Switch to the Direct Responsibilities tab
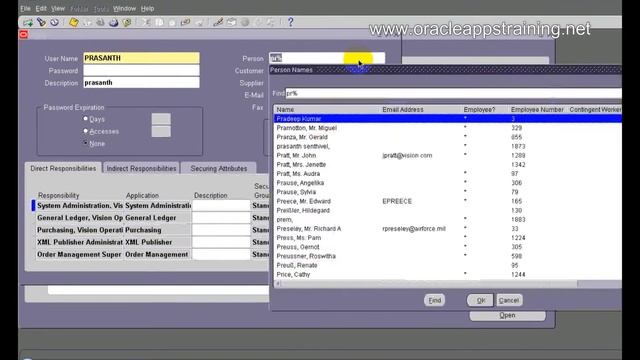Screen dimensions: 640x360 click(x=63, y=168)
